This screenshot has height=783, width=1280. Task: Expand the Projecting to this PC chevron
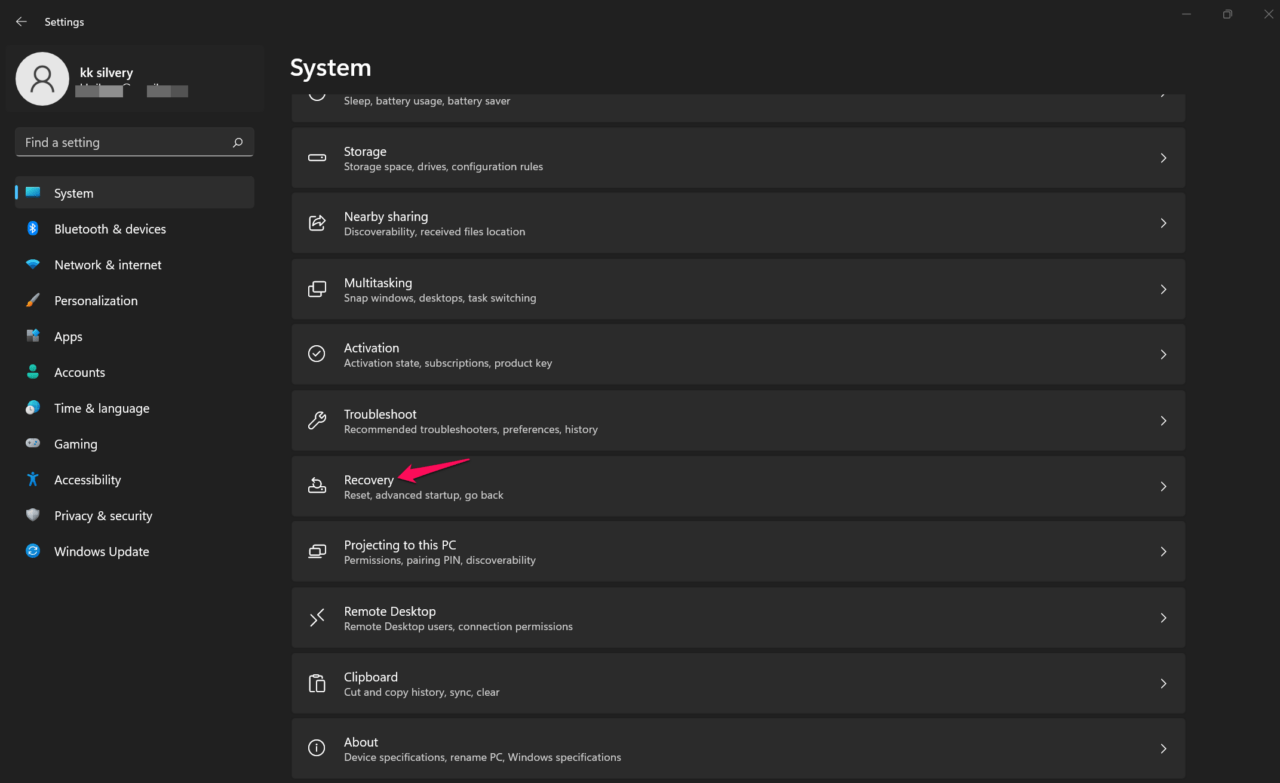coord(1163,551)
